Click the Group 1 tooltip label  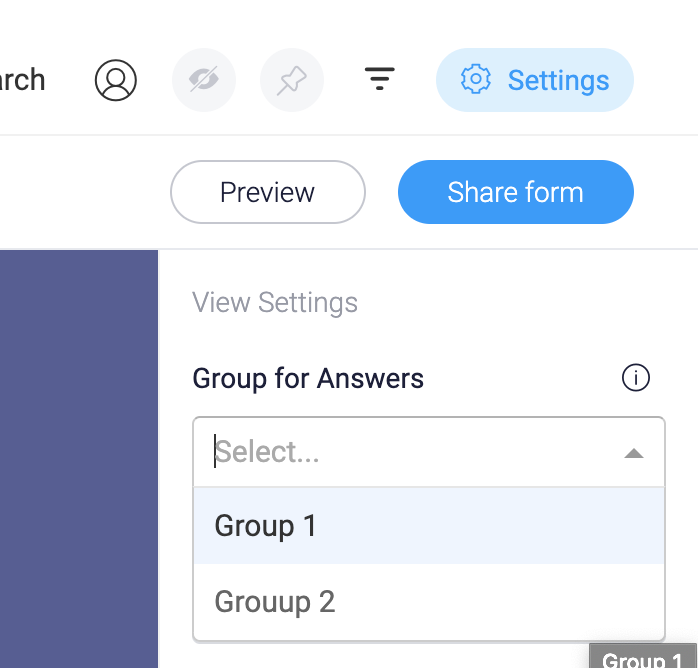click(x=643, y=656)
